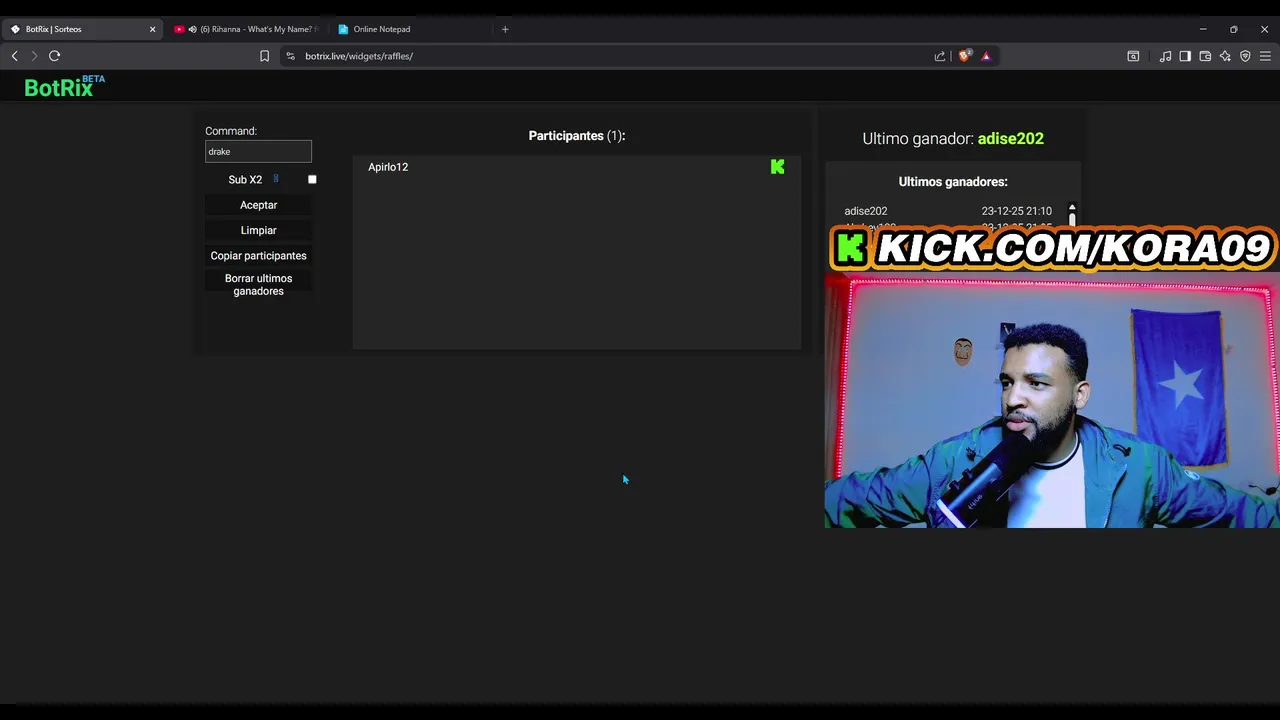Open site settings icon beside the URL

click(x=291, y=56)
